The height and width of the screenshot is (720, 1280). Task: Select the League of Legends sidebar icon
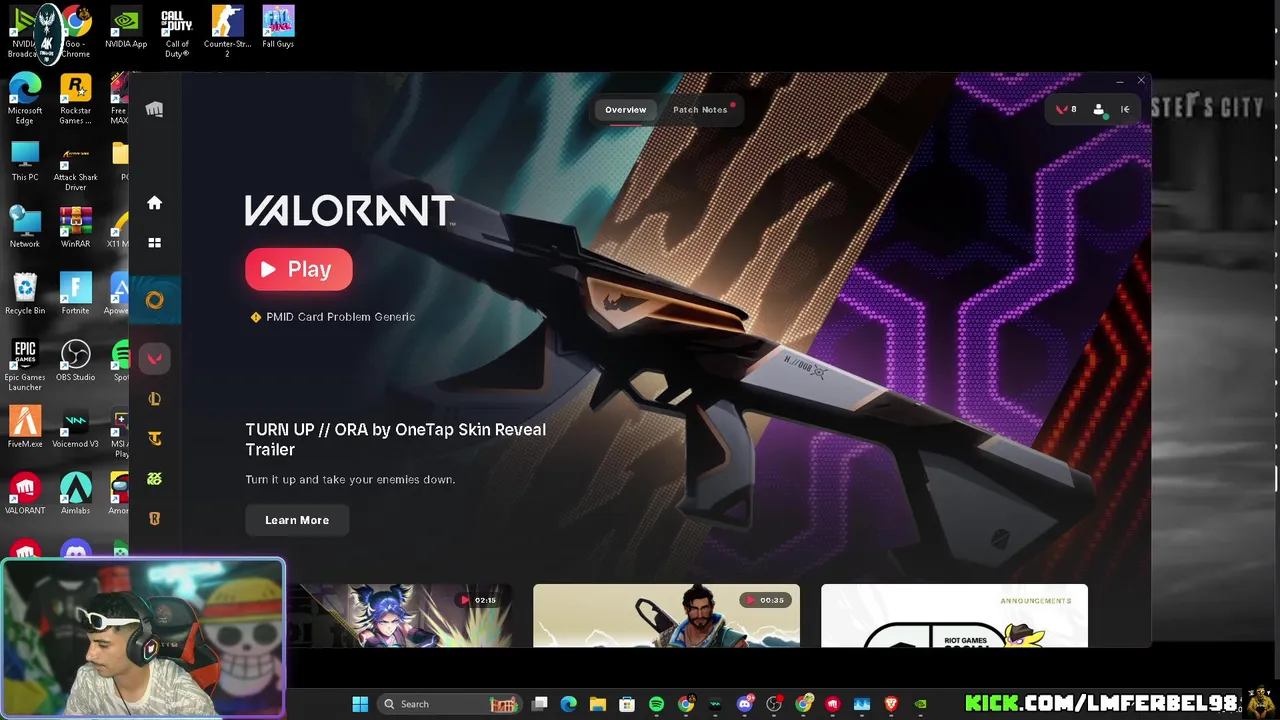coord(154,399)
